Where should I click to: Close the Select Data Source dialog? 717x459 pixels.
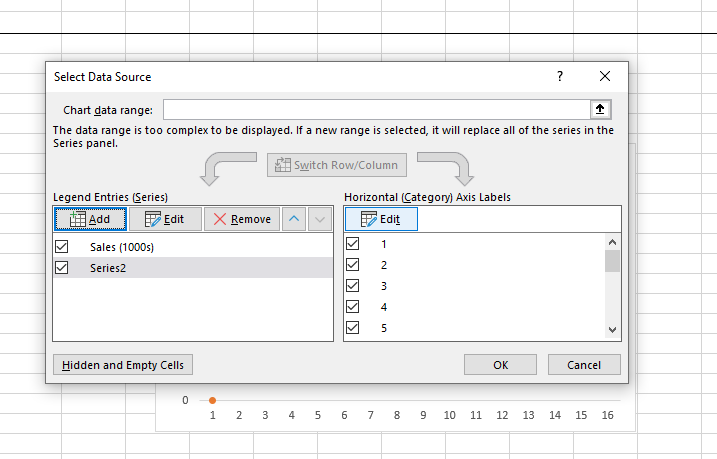pos(605,76)
